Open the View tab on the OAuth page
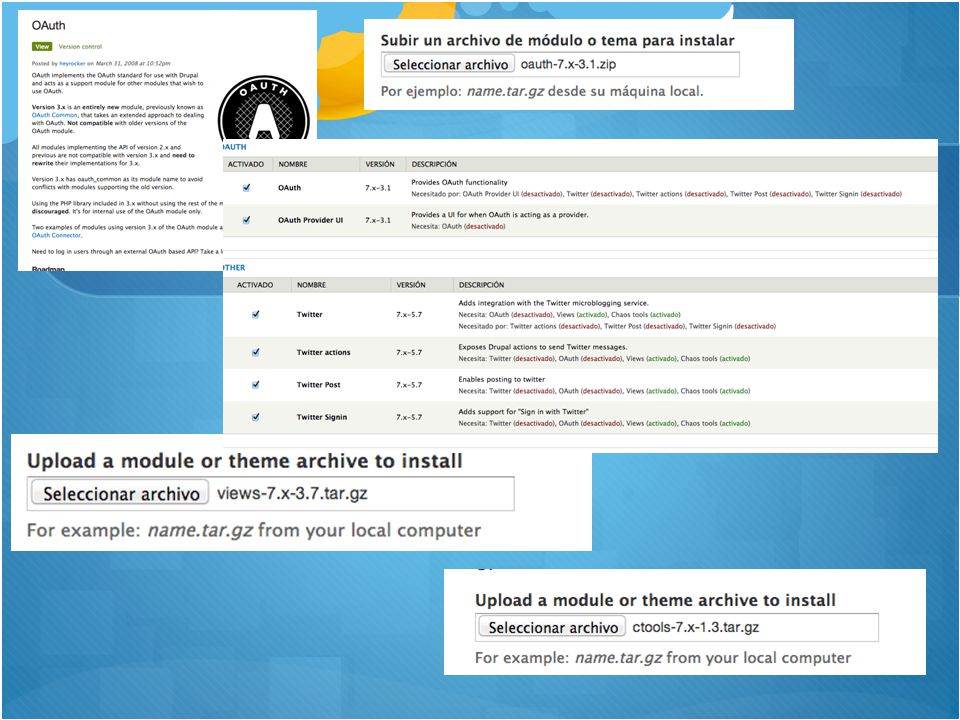960x720 pixels. point(42,47)
